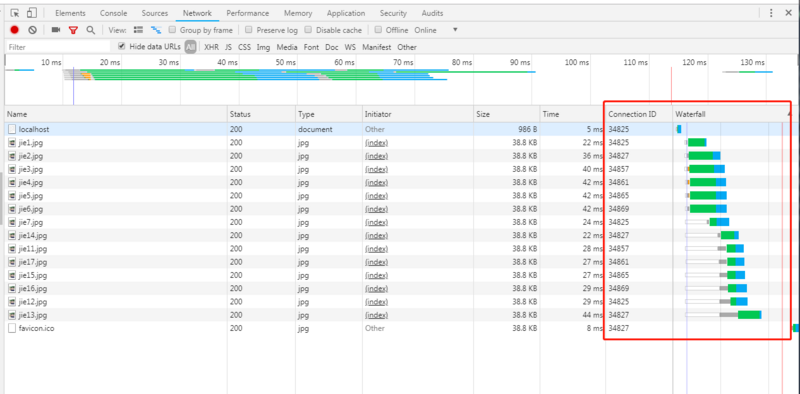Sort by Connection ID column header
The height and width of the screenshot is (394, 800).
pos(638,114)
